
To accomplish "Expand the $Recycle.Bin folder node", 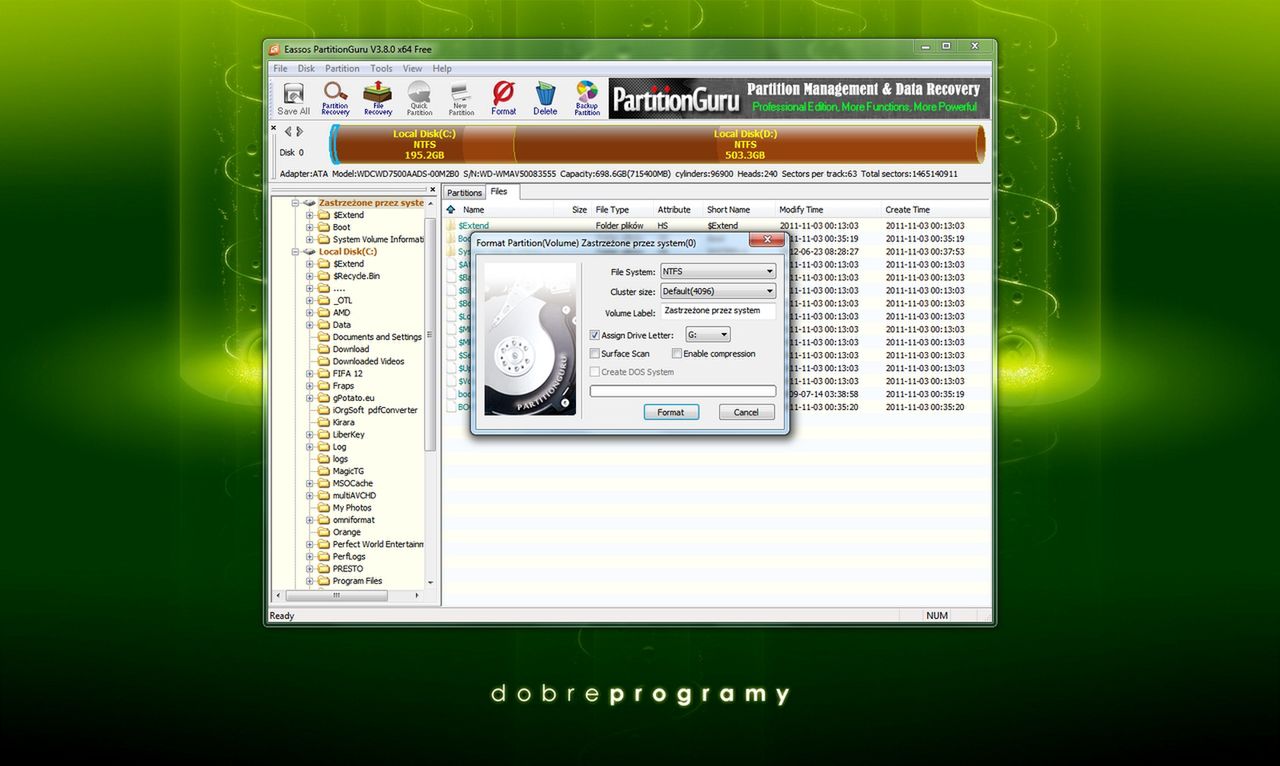I will [310, 276].
